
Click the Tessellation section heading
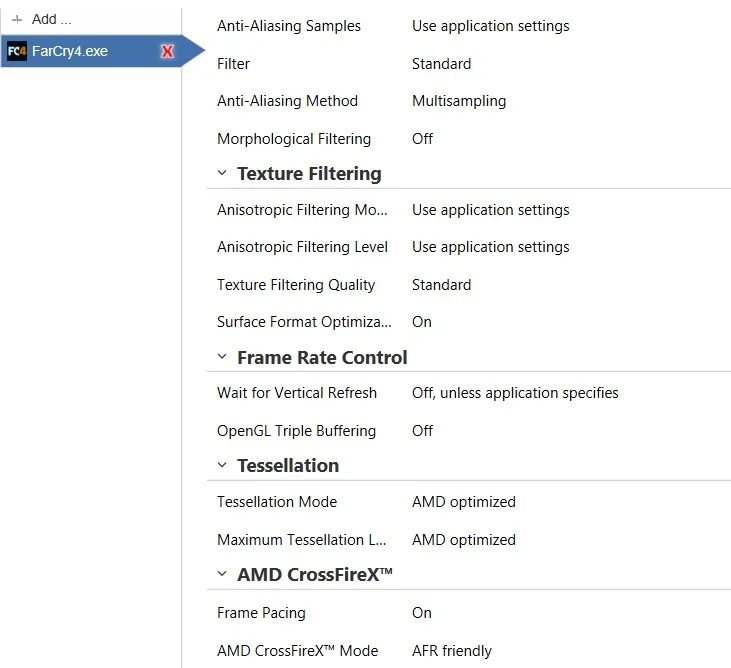(288, 466)
